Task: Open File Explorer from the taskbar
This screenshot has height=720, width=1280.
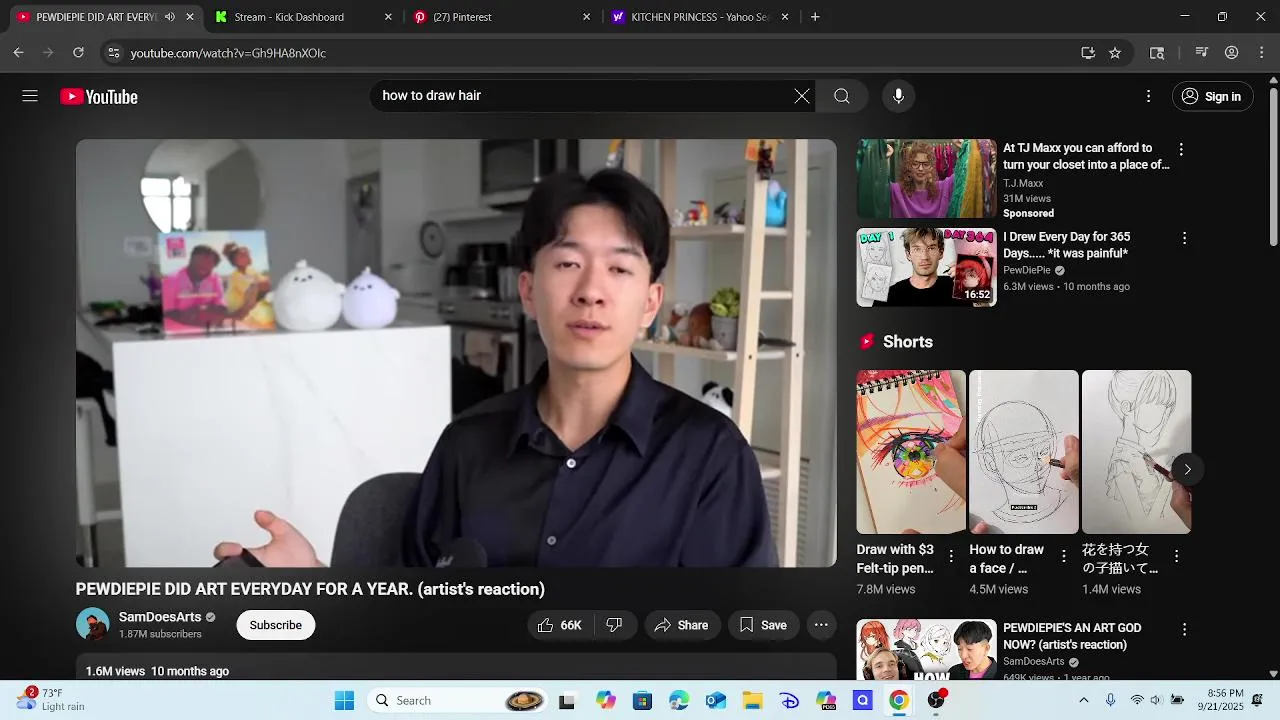Action: 752,700
